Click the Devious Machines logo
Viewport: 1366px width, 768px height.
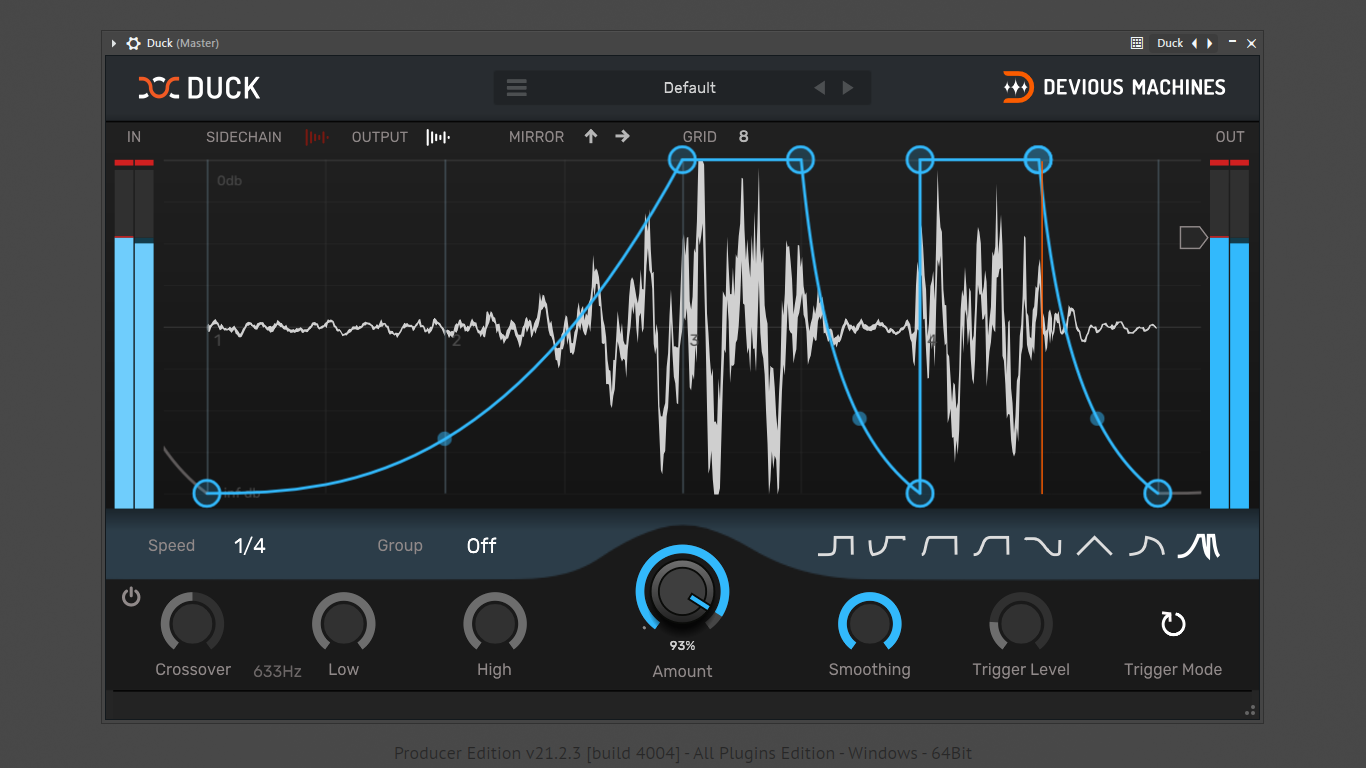(x=1114, y=87)
